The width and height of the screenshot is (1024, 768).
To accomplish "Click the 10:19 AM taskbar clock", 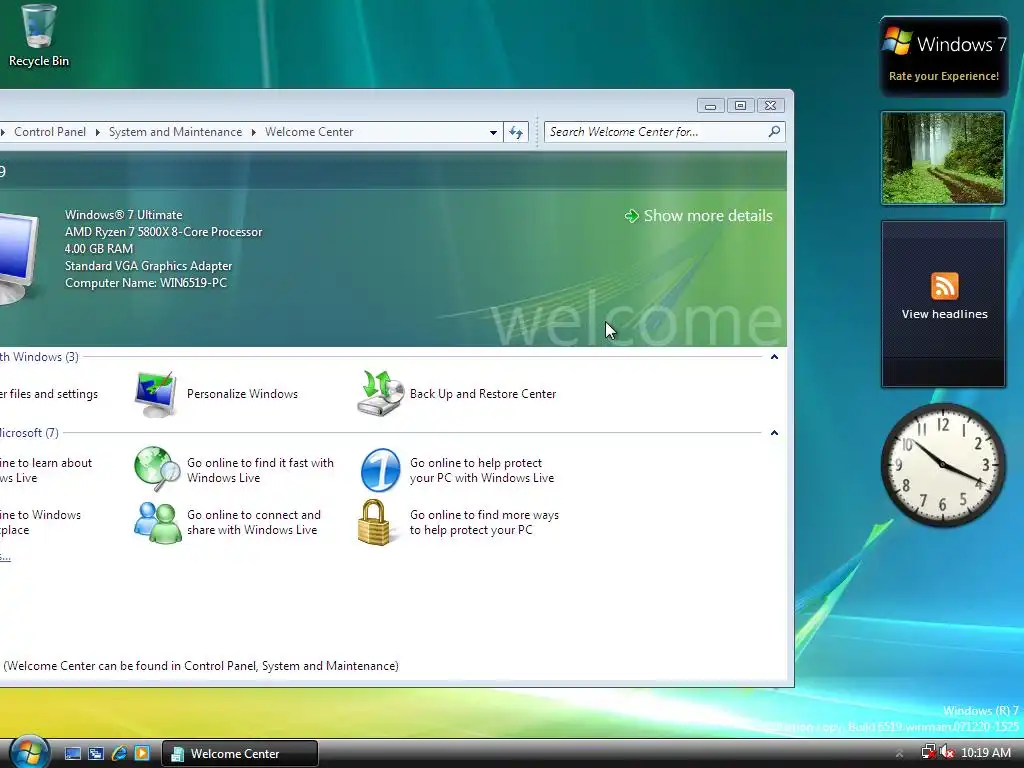I will (x=985, y=753).
